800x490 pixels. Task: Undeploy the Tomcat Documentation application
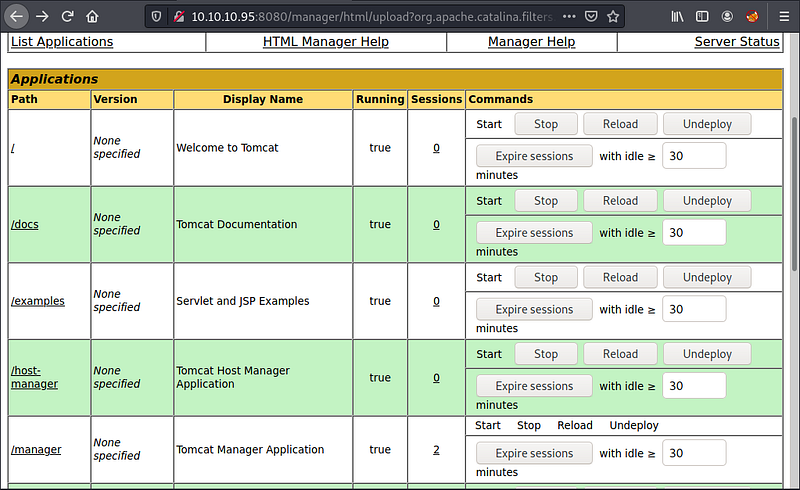click(x=707, y=201)
